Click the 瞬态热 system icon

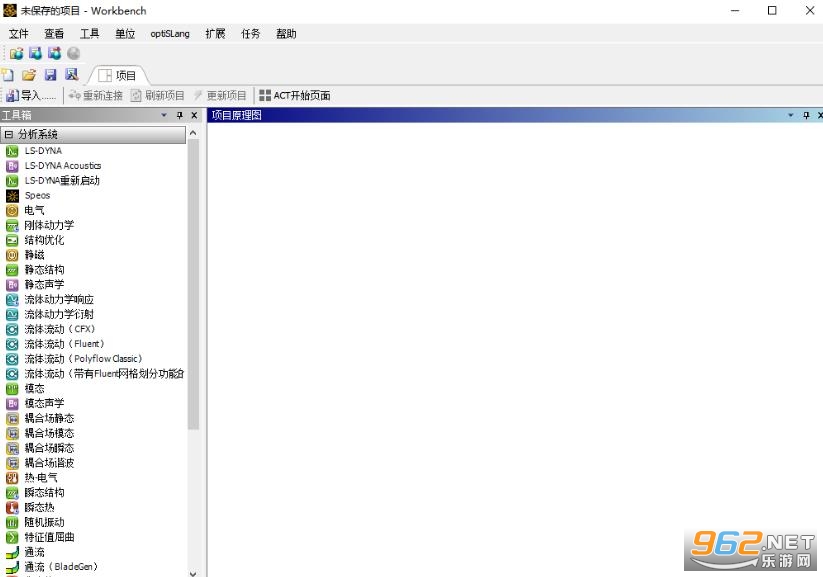tap(12, 508)
